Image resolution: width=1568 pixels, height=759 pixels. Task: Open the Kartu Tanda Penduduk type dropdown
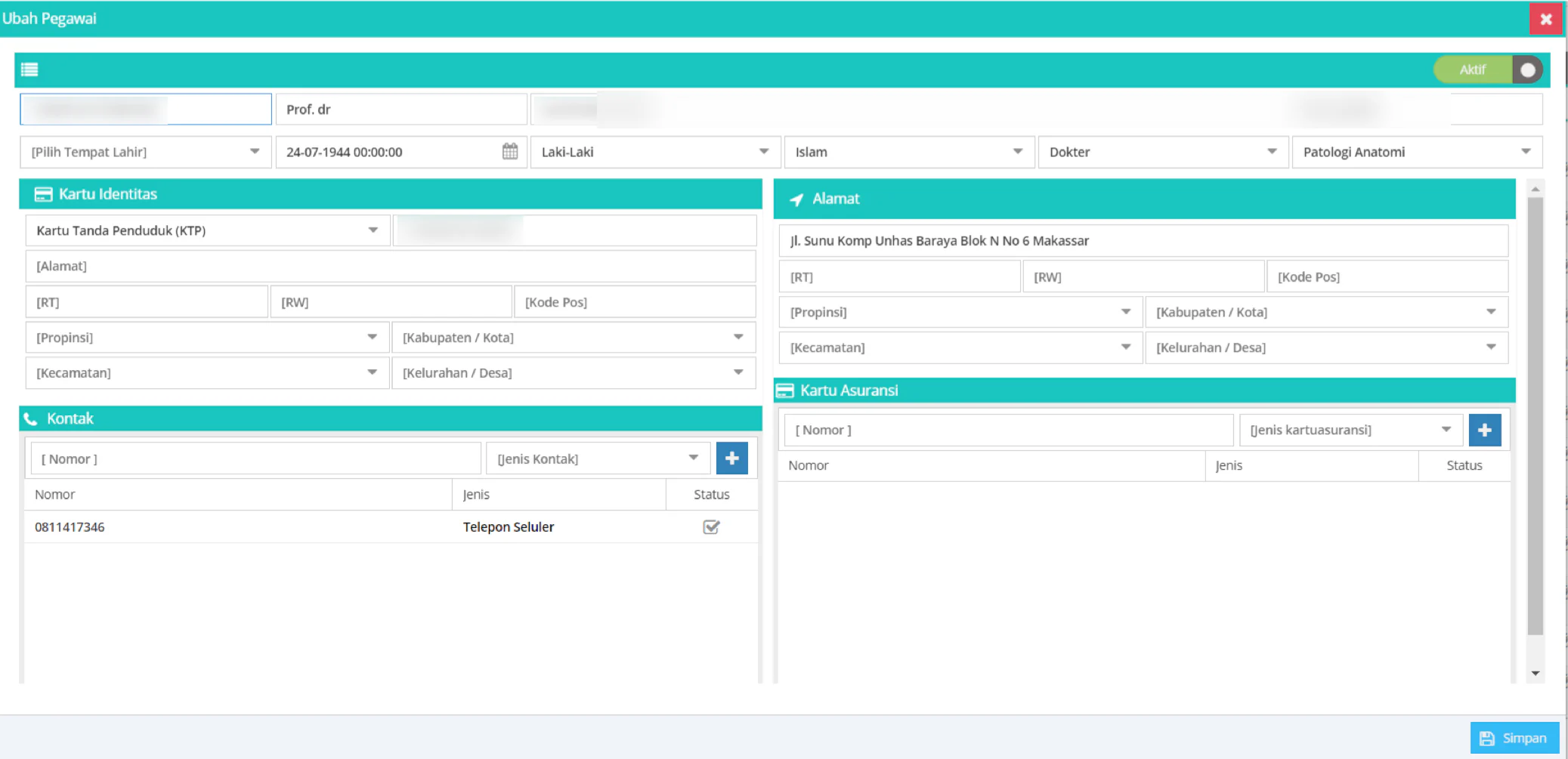(208, 230)
